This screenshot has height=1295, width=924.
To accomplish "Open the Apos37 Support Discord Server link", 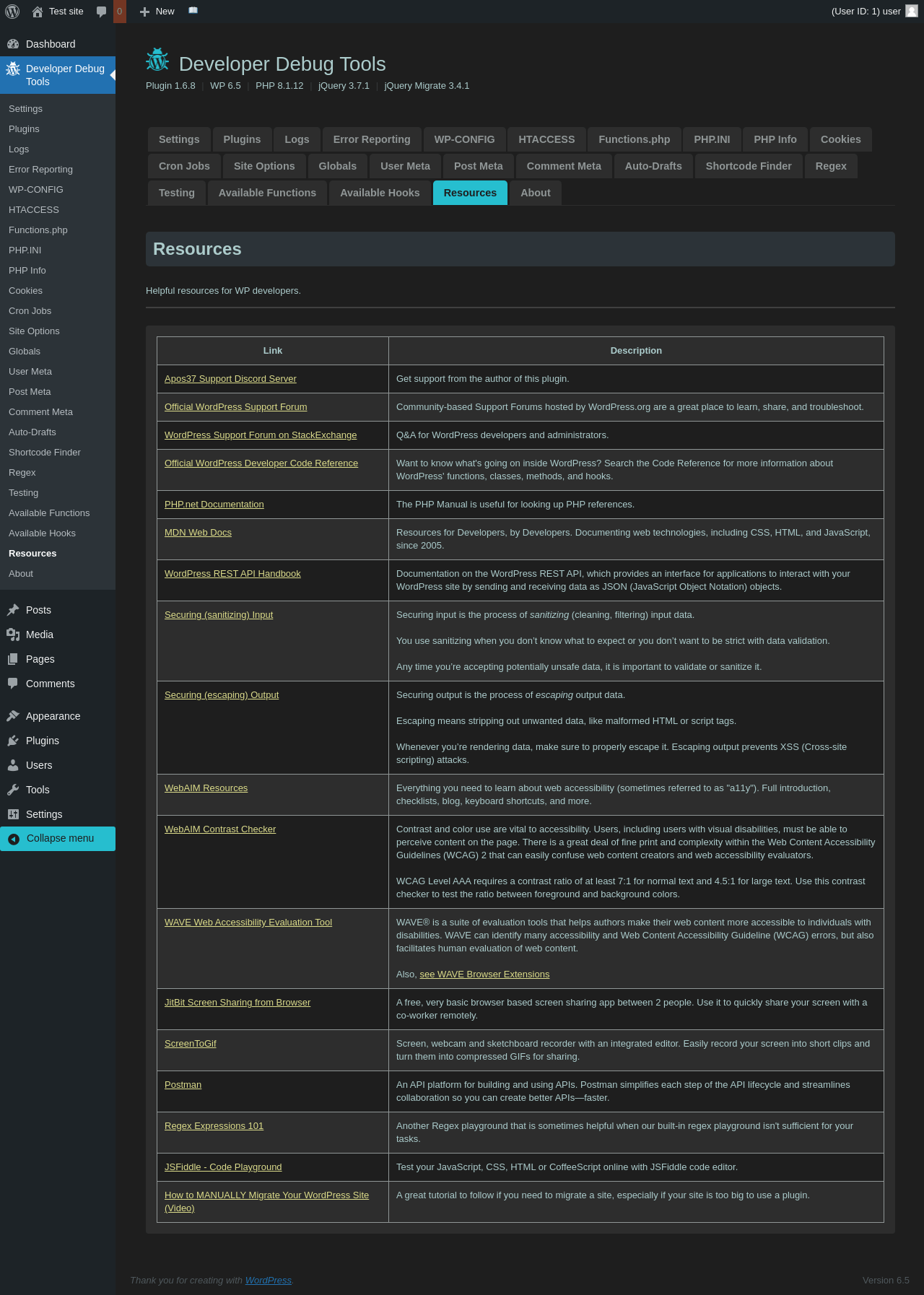I will click(x=230, y=379).
